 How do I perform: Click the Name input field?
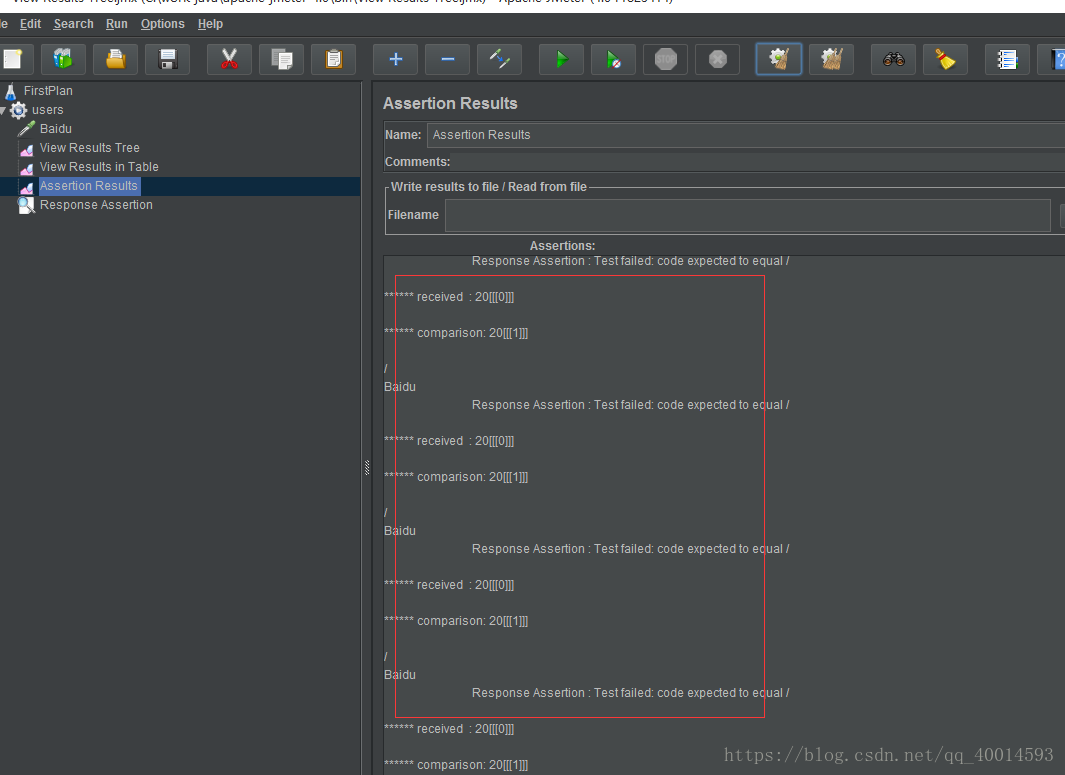coord(746,135)
